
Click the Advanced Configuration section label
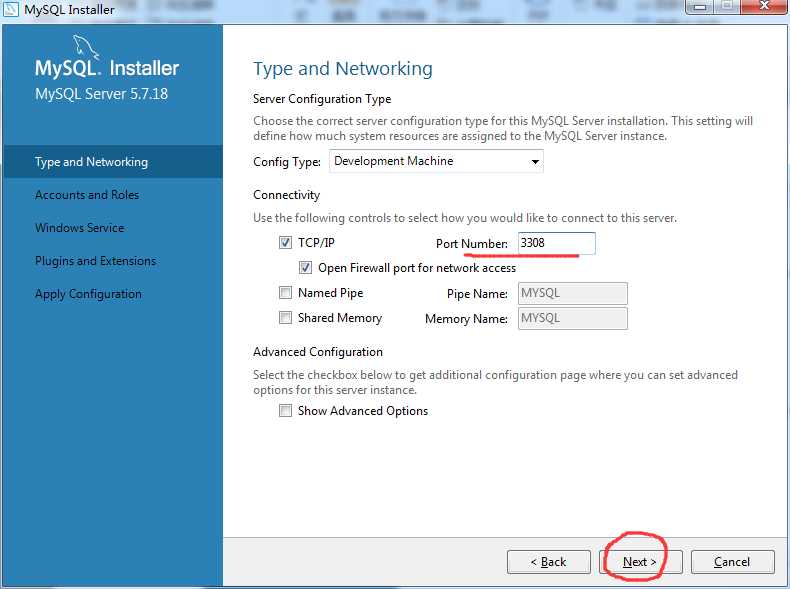coord(318,352)
